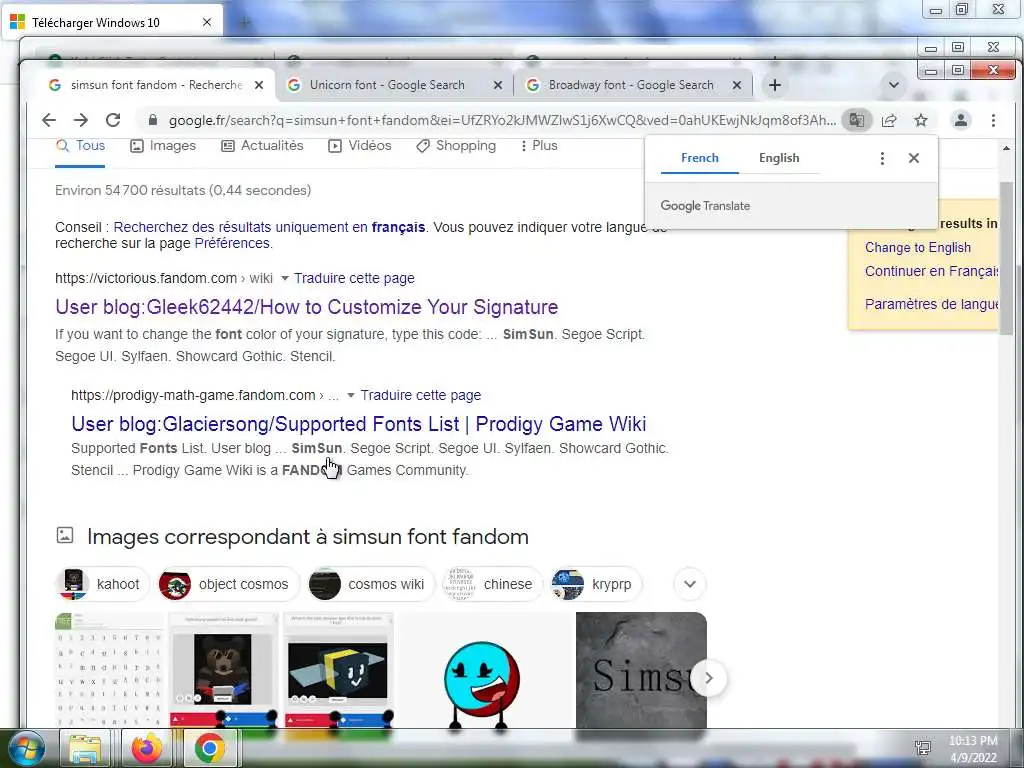This screenshot has height=768, width=1024.
Task: Select French in the translate popup
Action: [699, 158]
